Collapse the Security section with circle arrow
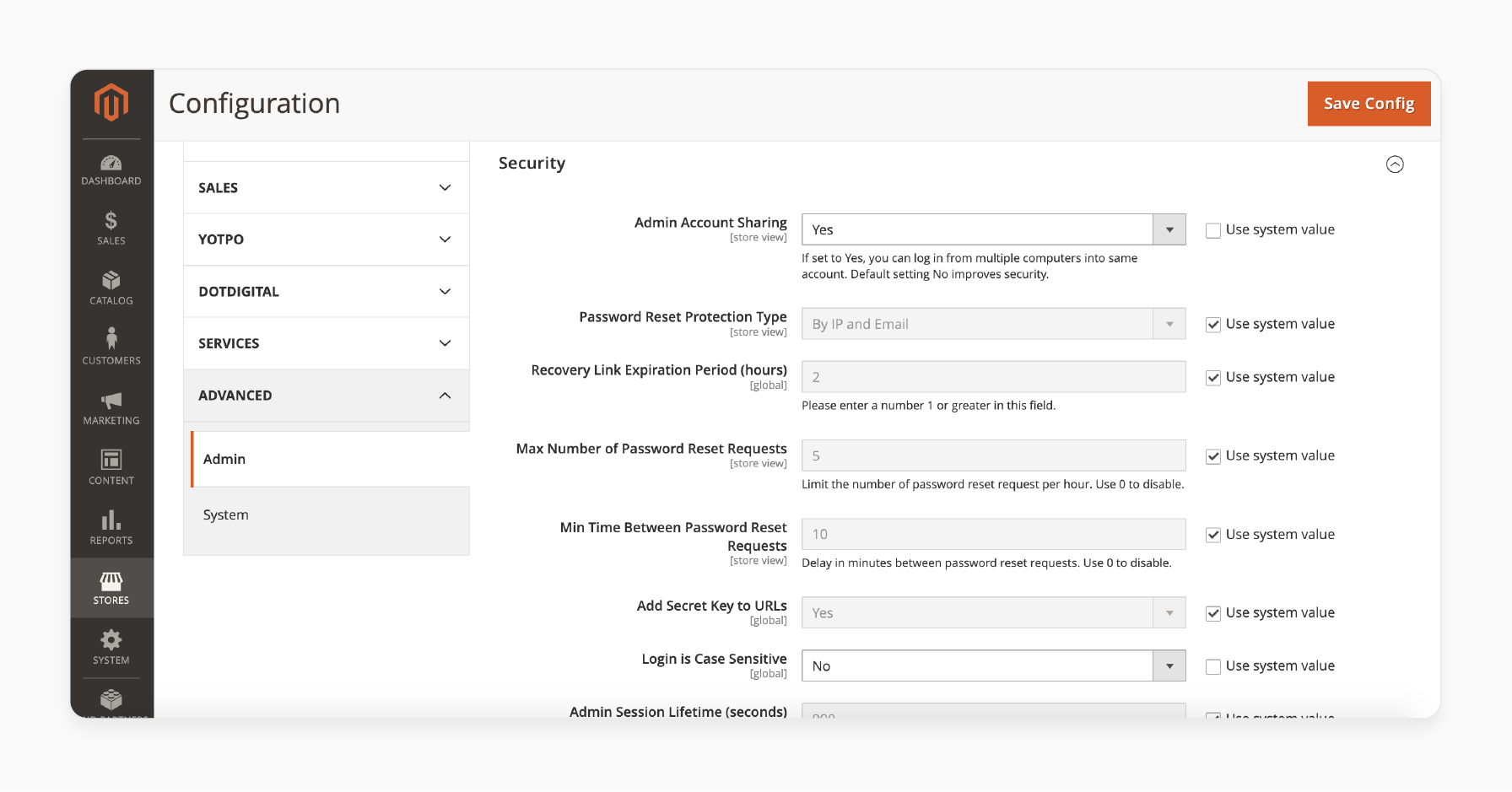 [1395, 164]
